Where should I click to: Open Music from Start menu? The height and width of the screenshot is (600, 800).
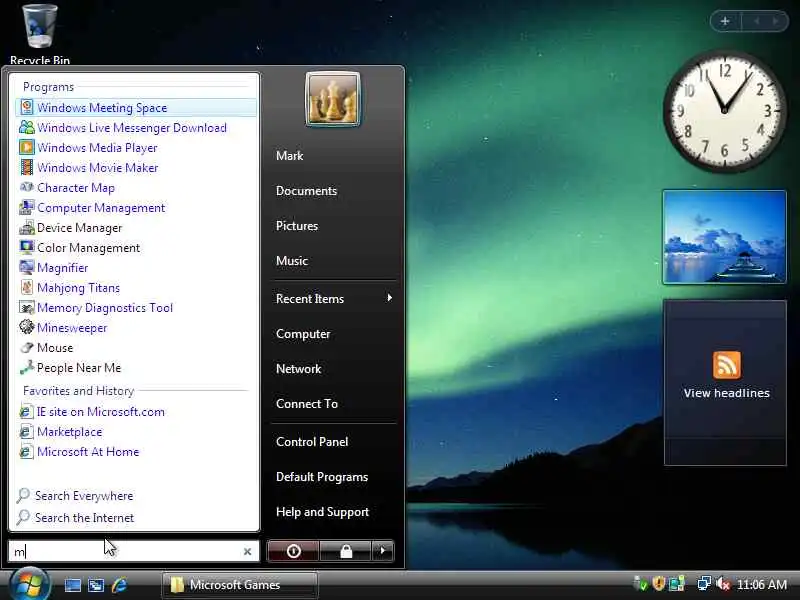click(292, 261)
